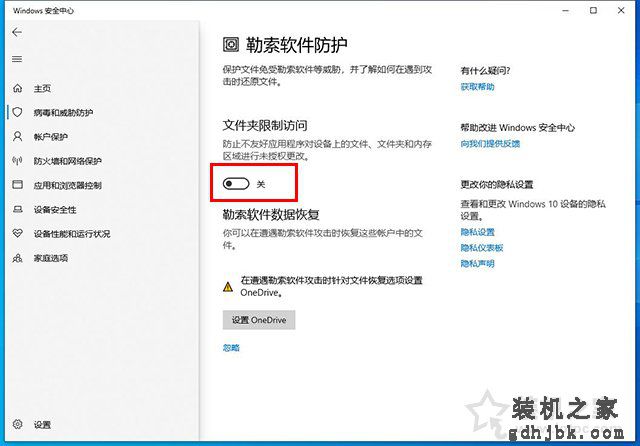Viewport: 640px width, 446px height.
Task: Click the 勒索软件防护 page title
Action: (x=297, y=45)
